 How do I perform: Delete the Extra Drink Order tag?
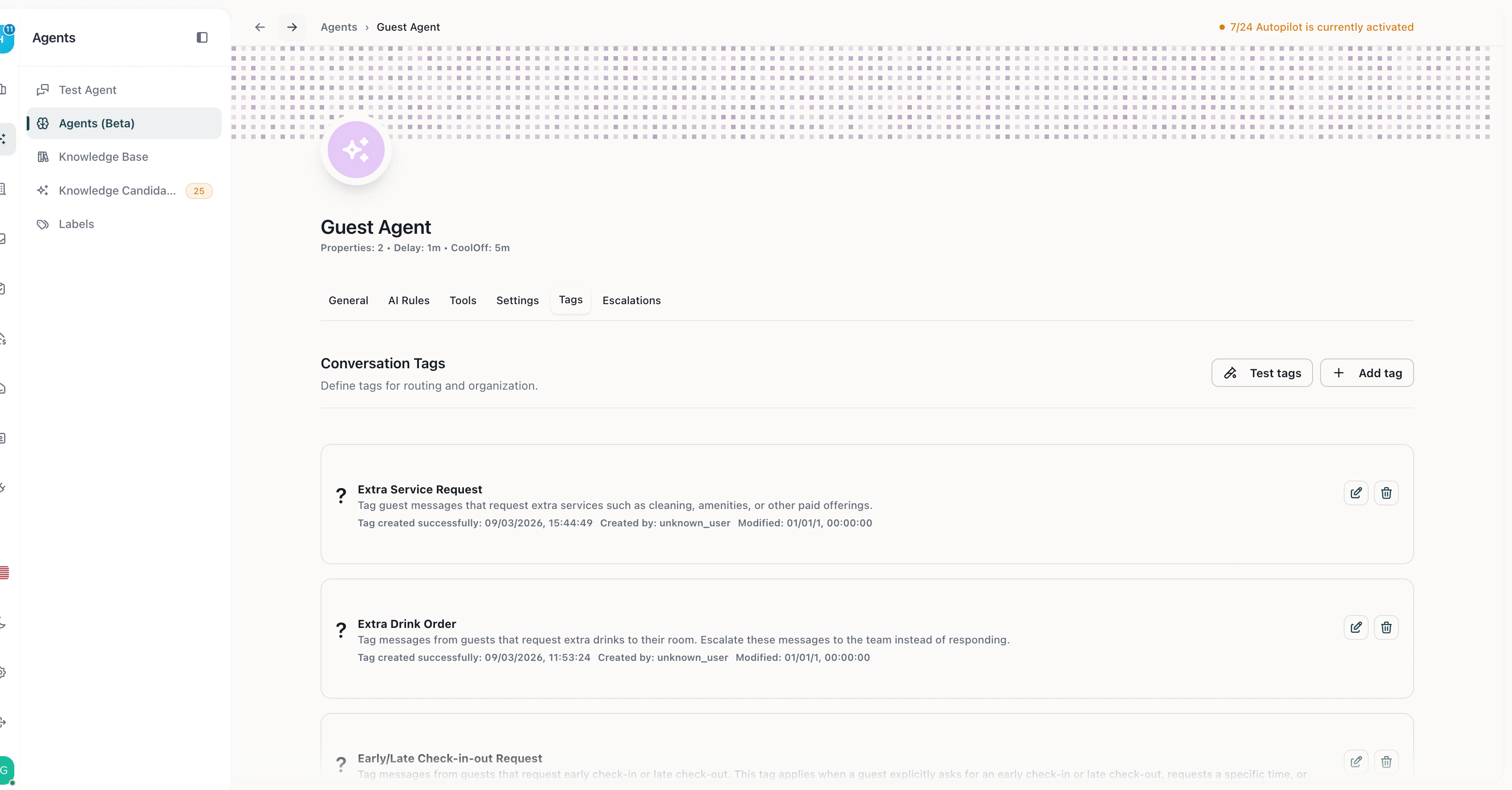coord(1386,627)
